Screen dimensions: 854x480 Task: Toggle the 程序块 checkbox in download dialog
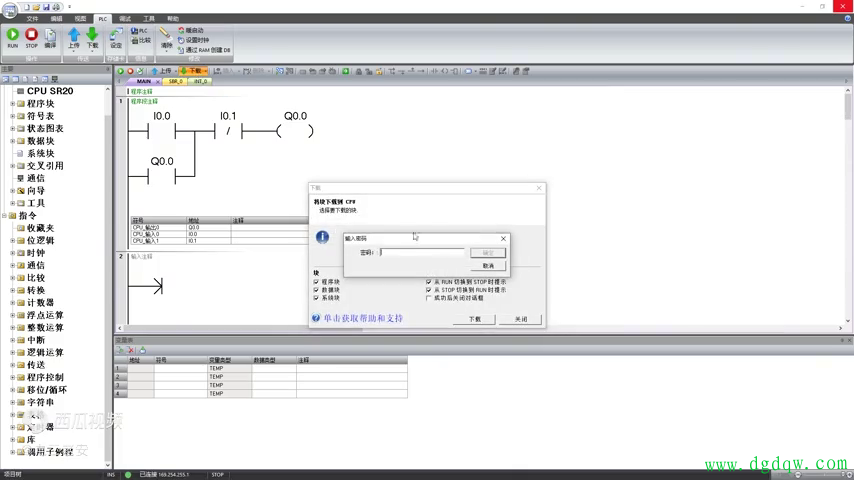point(316,282)
